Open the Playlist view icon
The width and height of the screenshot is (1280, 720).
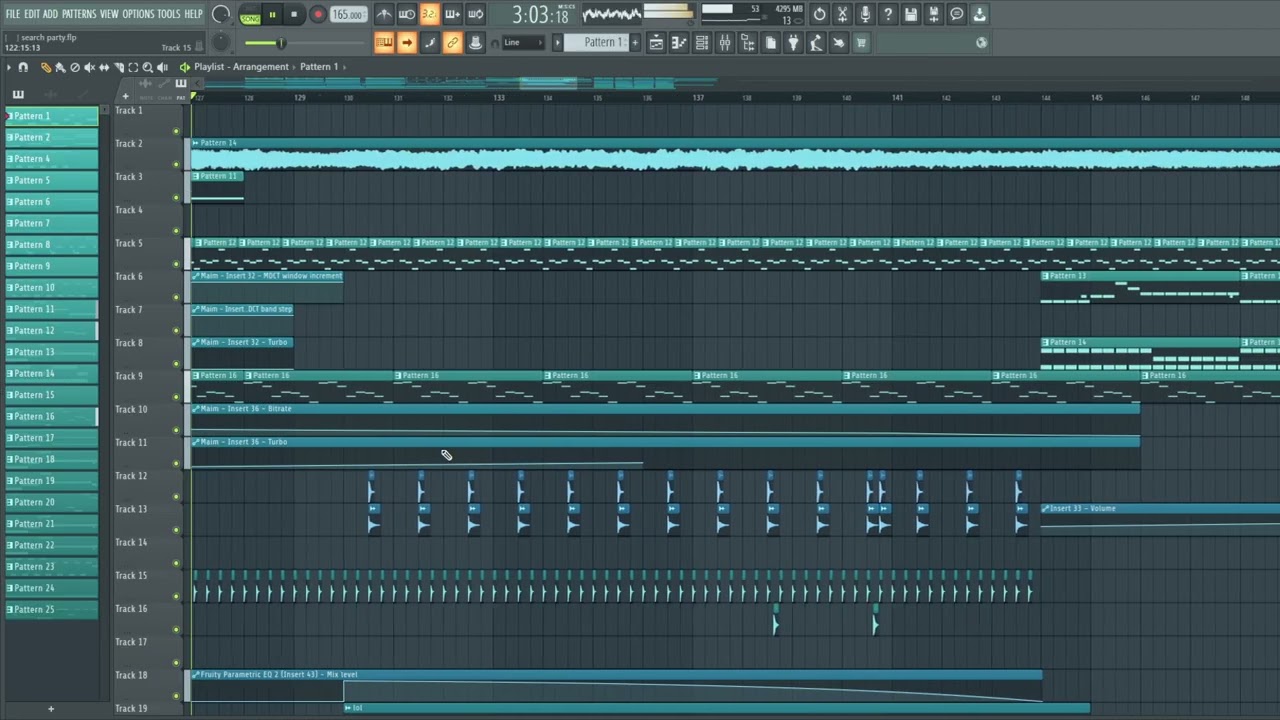coord(656,42)
